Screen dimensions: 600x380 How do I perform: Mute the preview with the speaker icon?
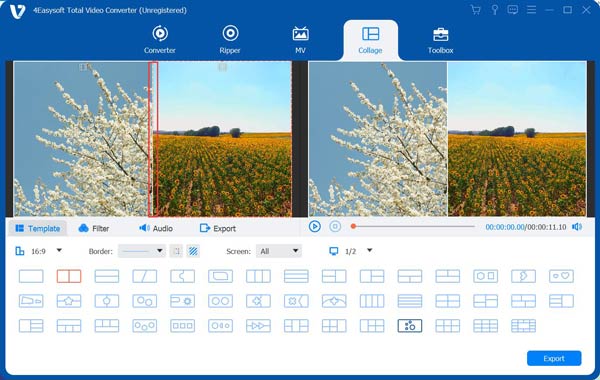[x=577, y=227]
